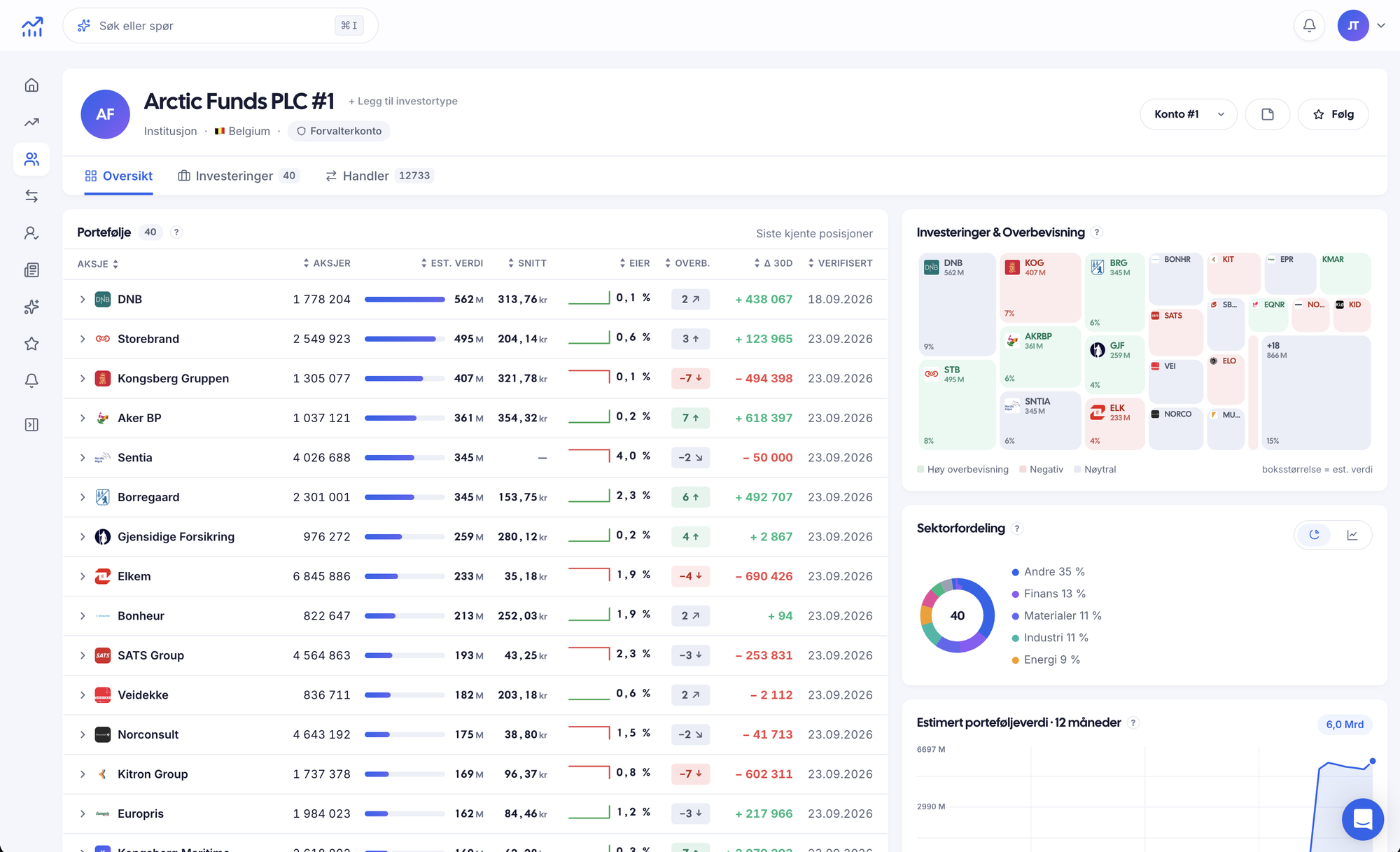Image resolution: width=1400 pixels, height=852 pixels.
Task: Open the AI sparkles sidebar icon
Action: tap(31, 307)
